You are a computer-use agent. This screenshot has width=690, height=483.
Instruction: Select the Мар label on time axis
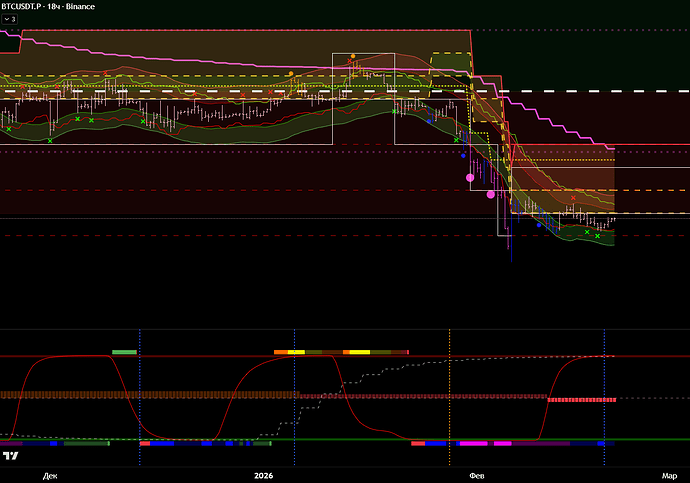tap(669, 476)
